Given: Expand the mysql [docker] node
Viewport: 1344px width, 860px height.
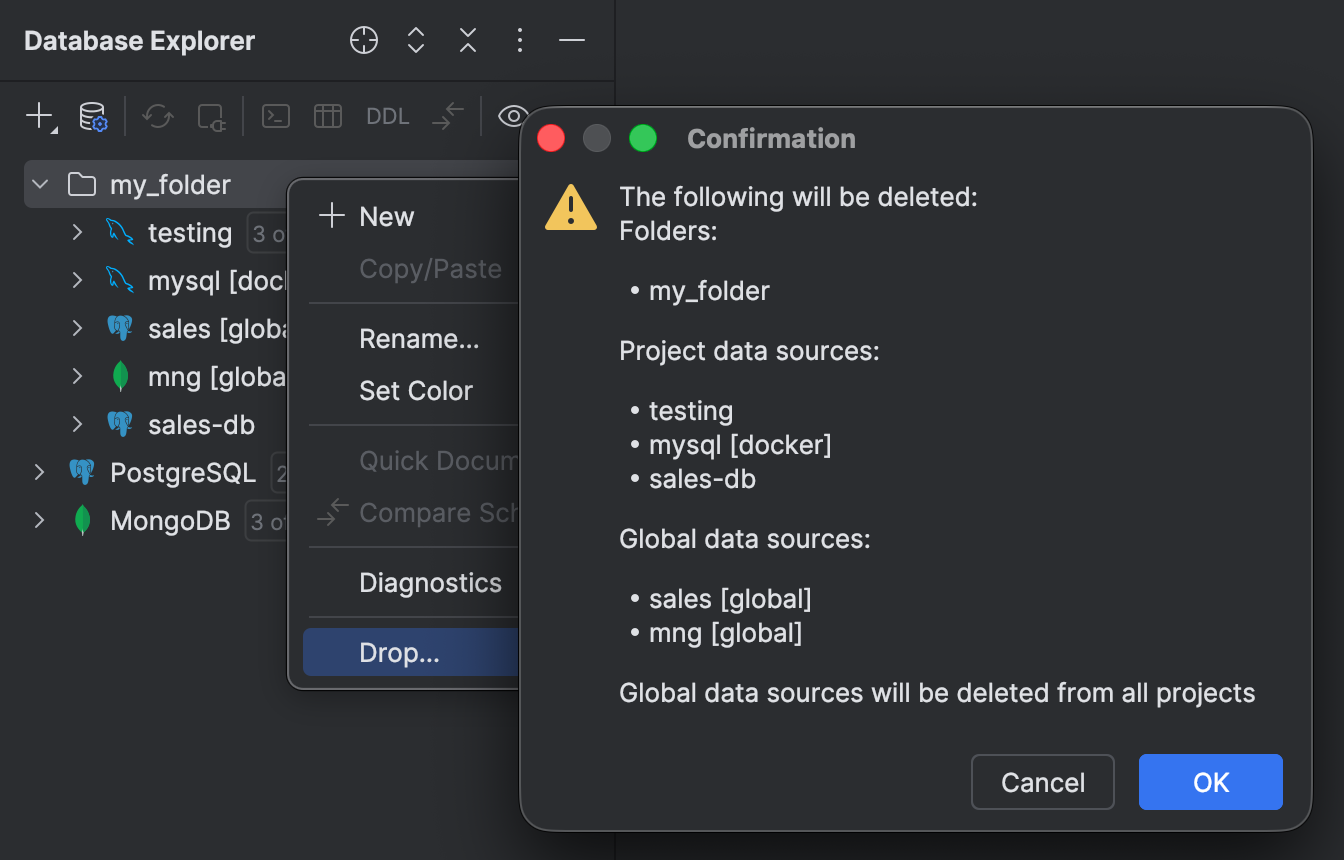Looking at the screenshot, I should (x=77, y=280).
